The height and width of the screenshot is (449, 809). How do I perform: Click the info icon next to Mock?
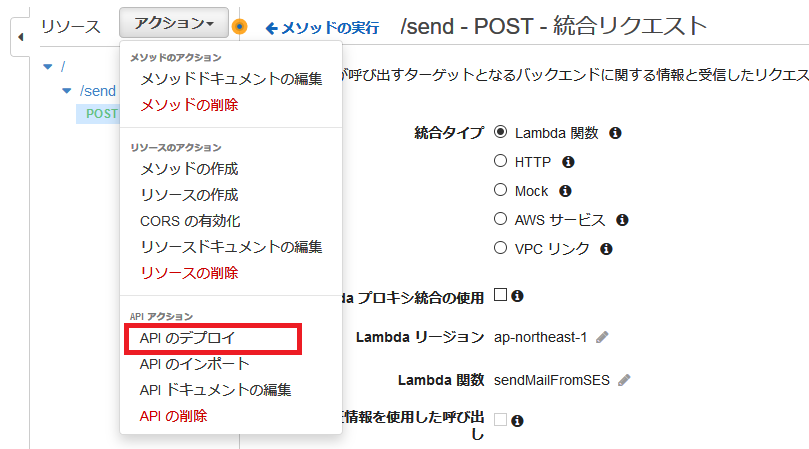pos(565,190)
